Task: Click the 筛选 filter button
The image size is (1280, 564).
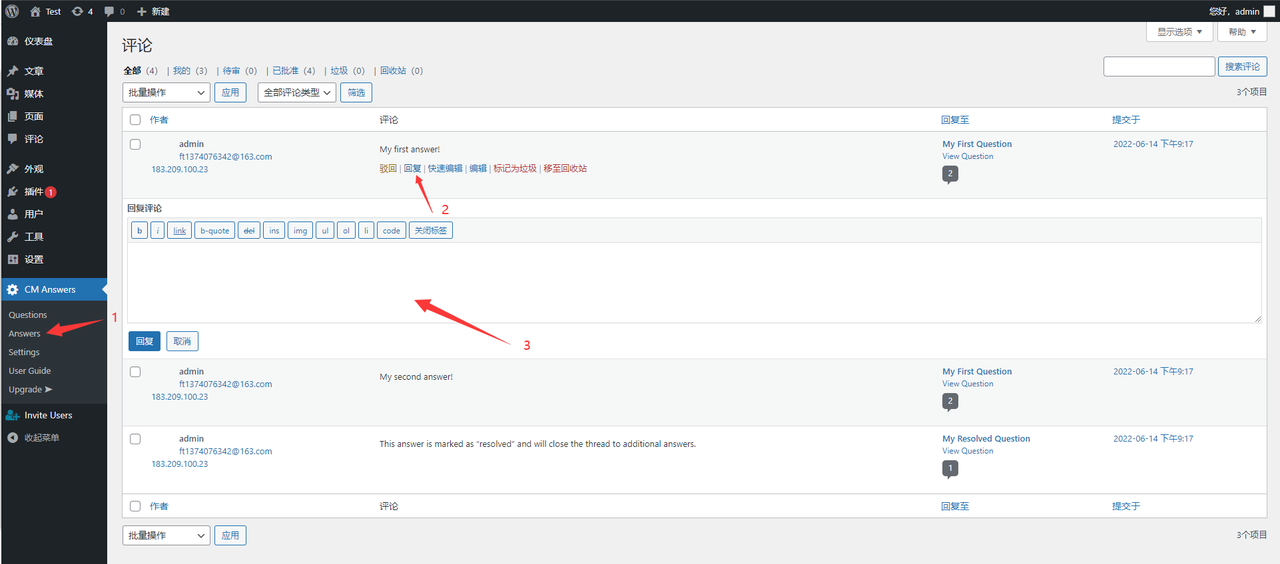Action: click(355, 92)
